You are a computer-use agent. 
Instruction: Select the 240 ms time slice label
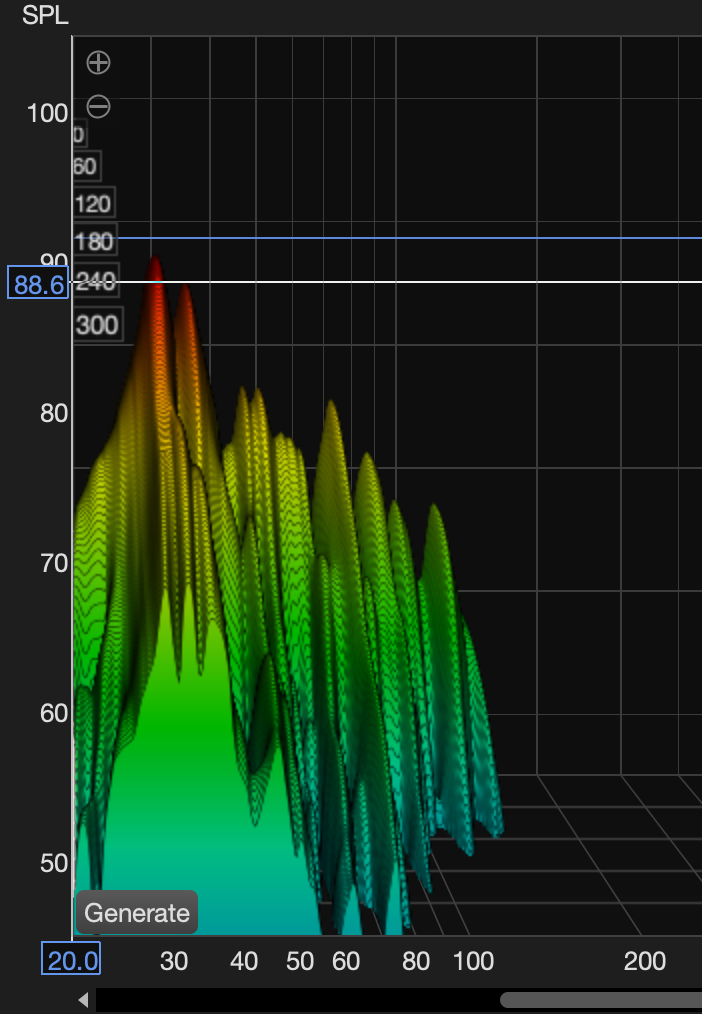click(x=96, y=283)
